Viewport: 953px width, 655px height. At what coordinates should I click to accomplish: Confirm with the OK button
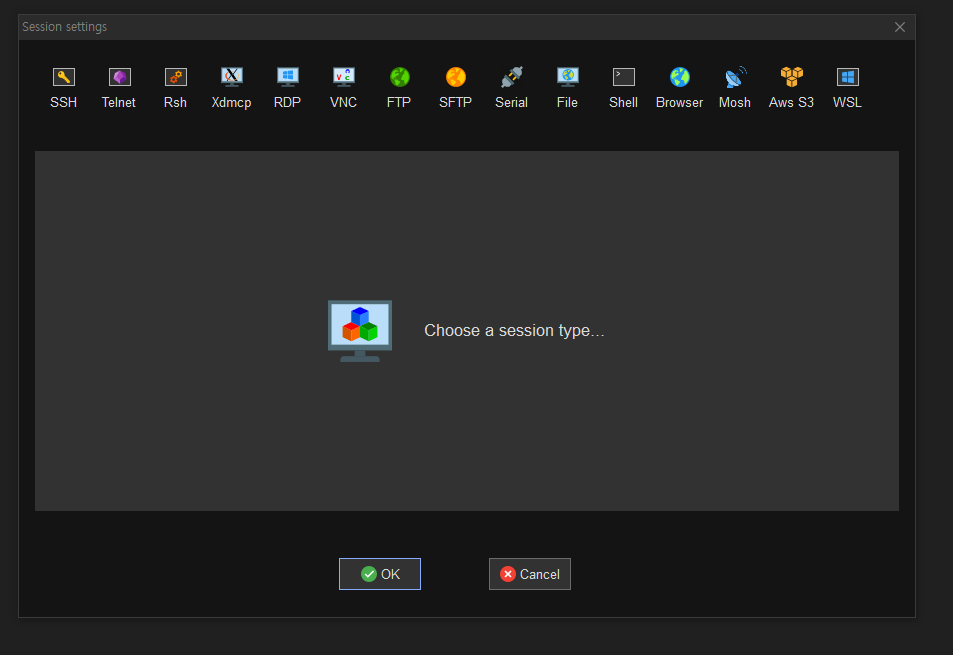[x=380, y=574]
